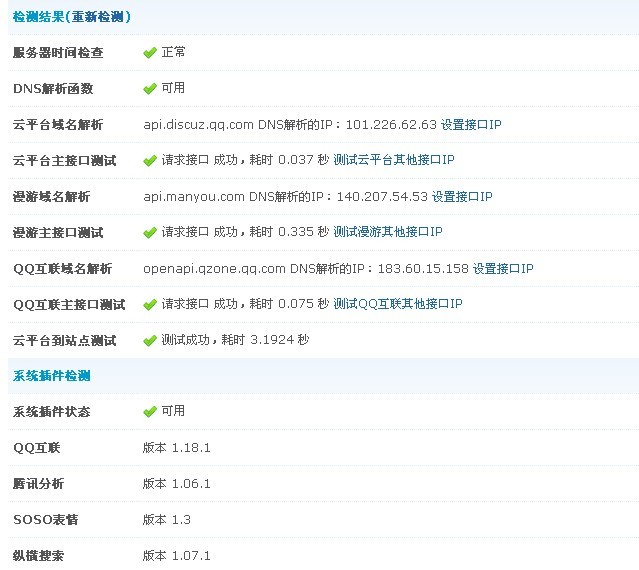Click version text 版本 1.06.1

click(x=176, y=484)
